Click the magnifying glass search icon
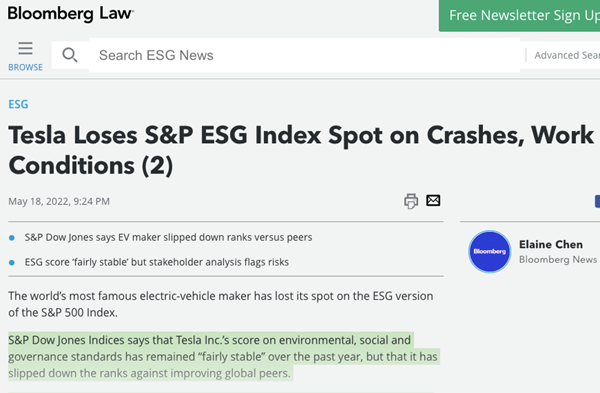The width and height of the screenshot is (600, 393). tap(70, 55)
